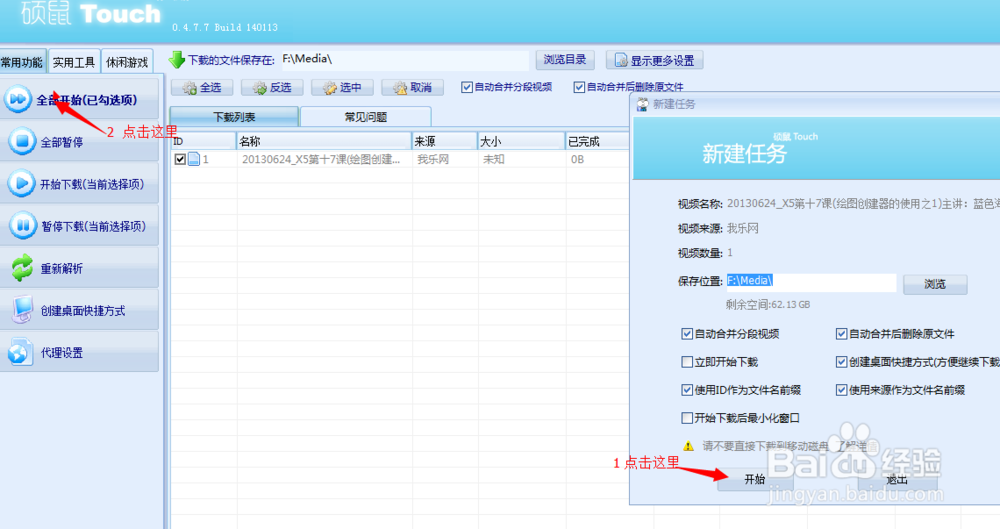Click the 选中 button
This screenshot has width=1000, height=529.
pos(342,87)
